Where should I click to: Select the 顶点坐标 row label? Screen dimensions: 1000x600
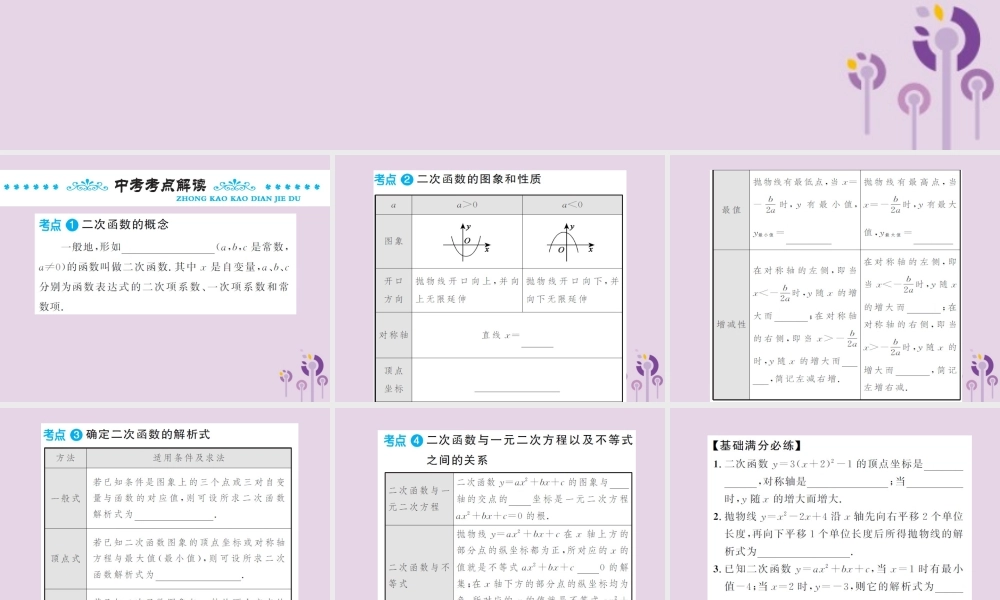click(x=393, y=379)
